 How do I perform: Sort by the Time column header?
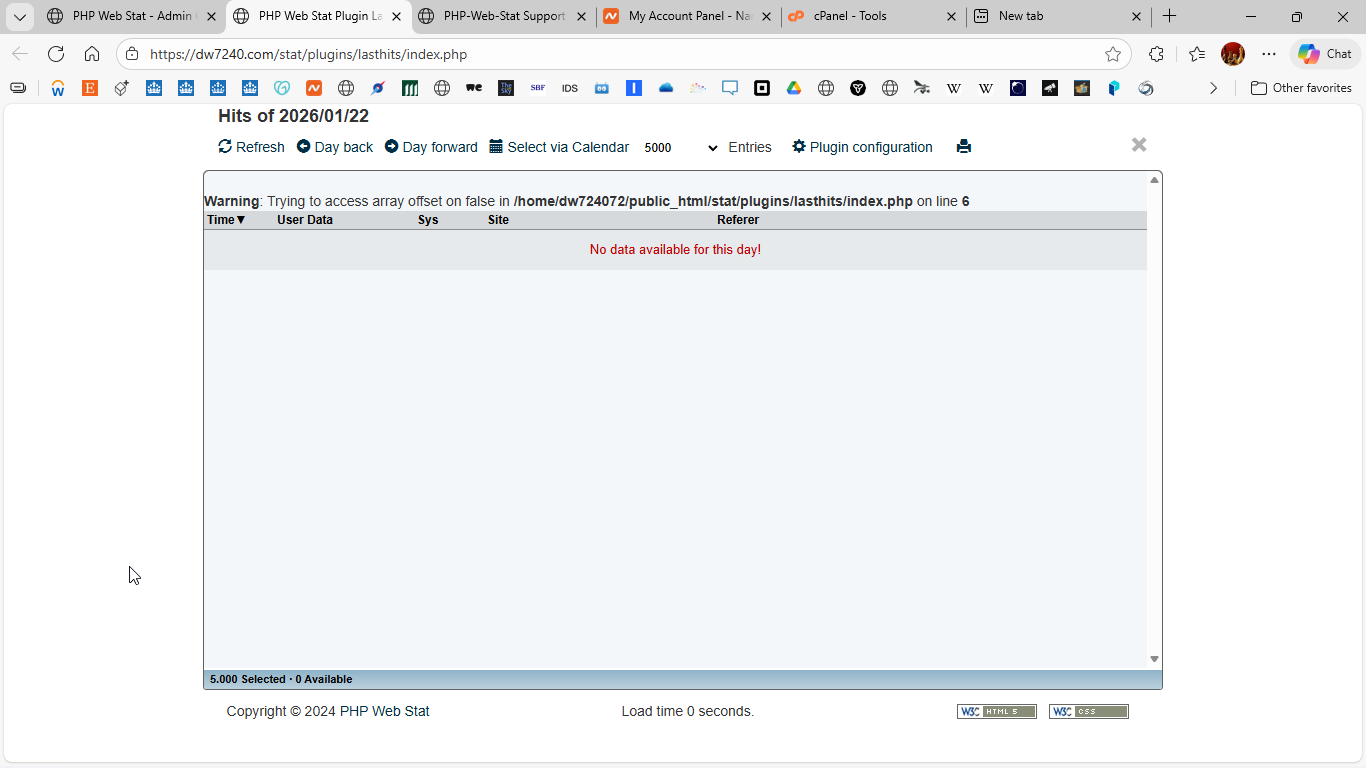[x=226, y=220]
